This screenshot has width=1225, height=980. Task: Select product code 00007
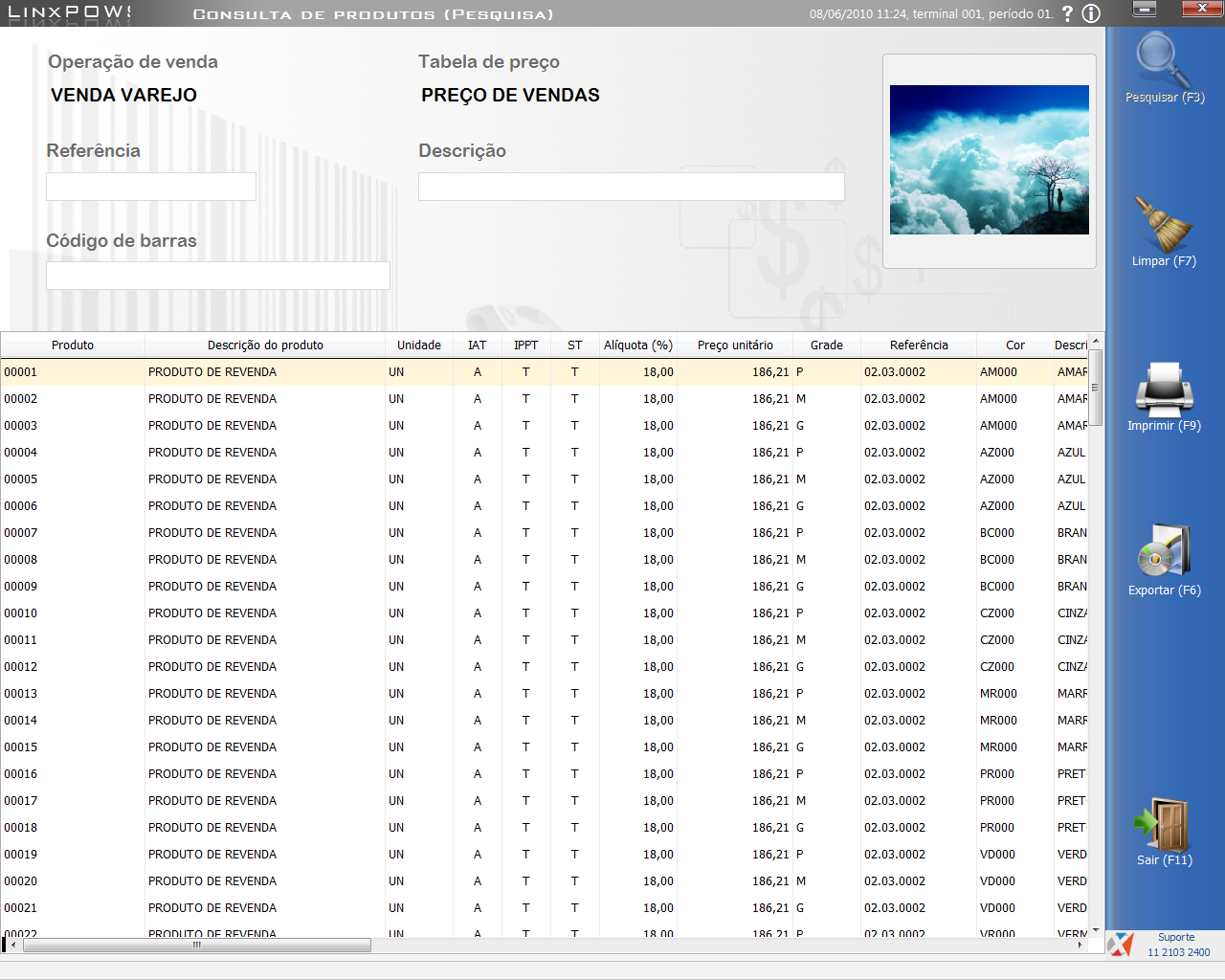coord(20,533)
